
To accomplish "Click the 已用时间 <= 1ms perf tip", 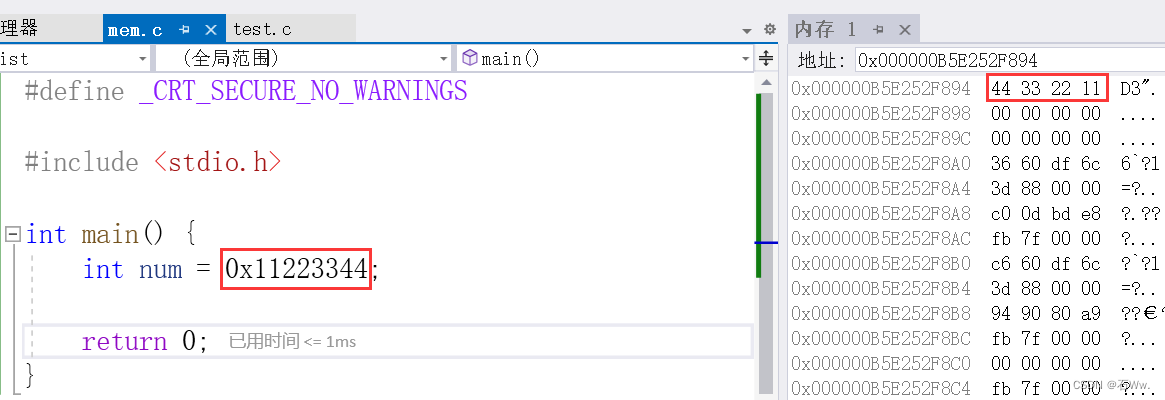I will 292,341.
